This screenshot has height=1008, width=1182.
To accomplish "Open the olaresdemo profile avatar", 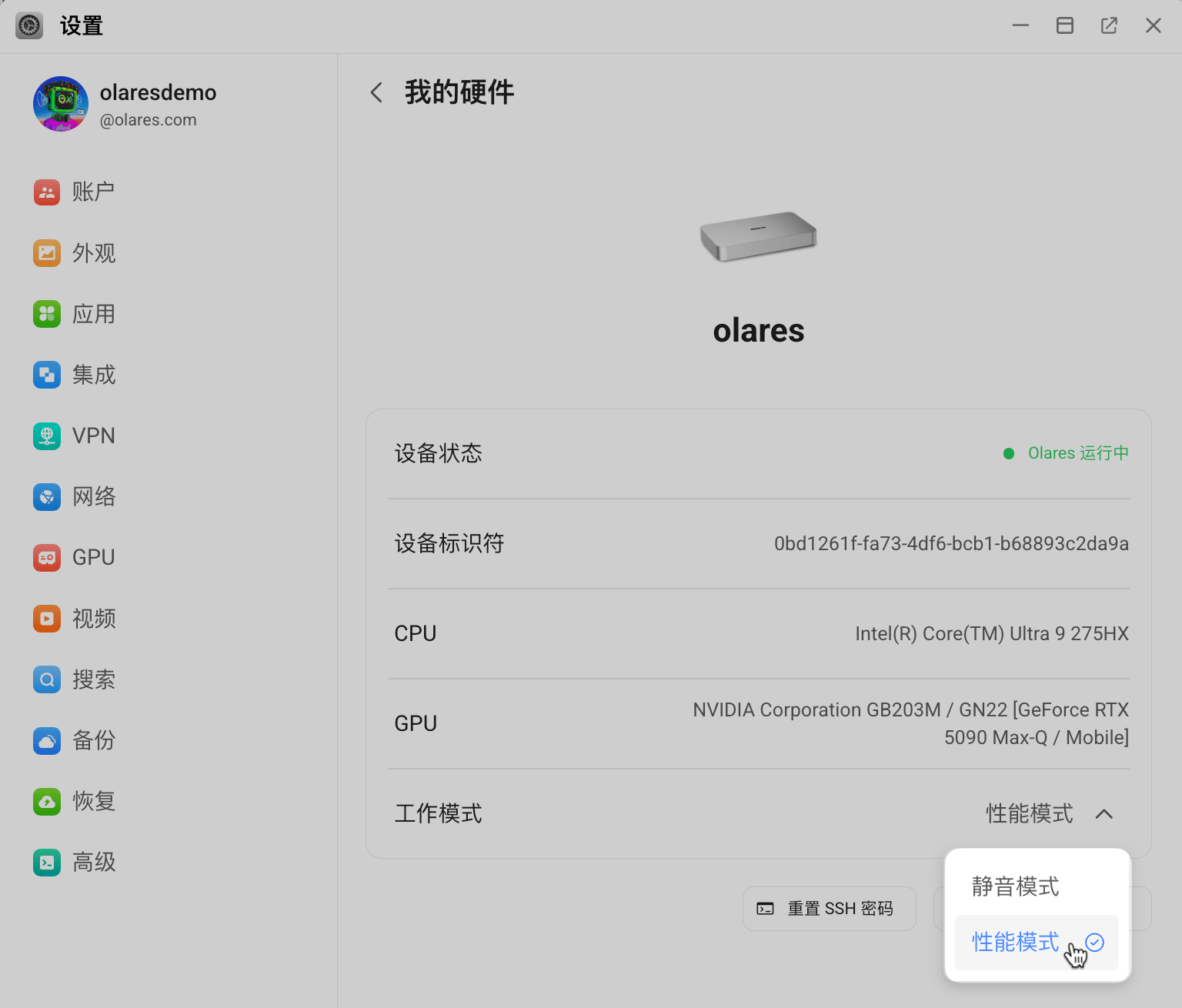I will (60, 104).
